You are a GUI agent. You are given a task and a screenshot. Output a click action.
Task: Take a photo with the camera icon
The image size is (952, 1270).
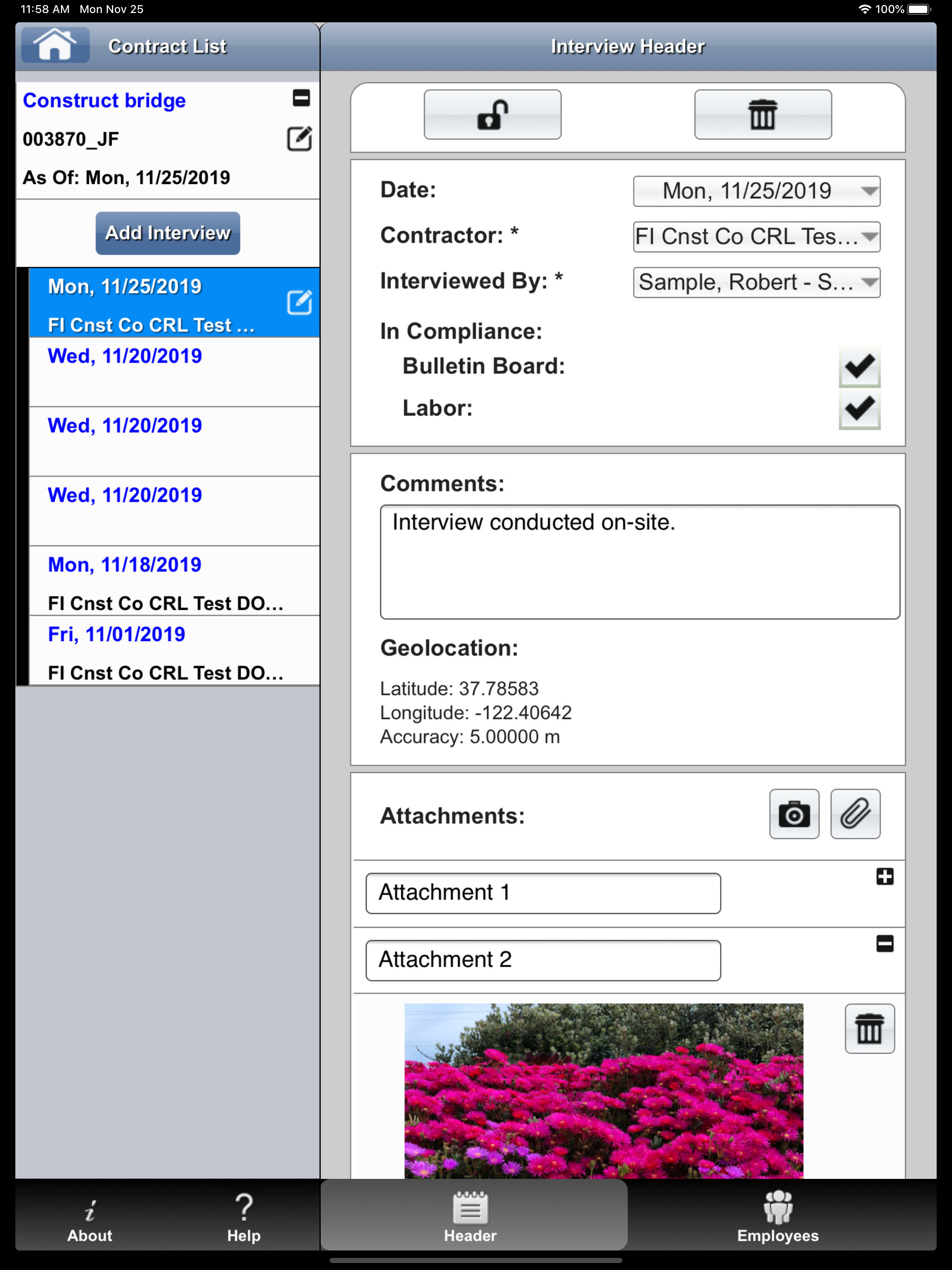tap(794, 814)
